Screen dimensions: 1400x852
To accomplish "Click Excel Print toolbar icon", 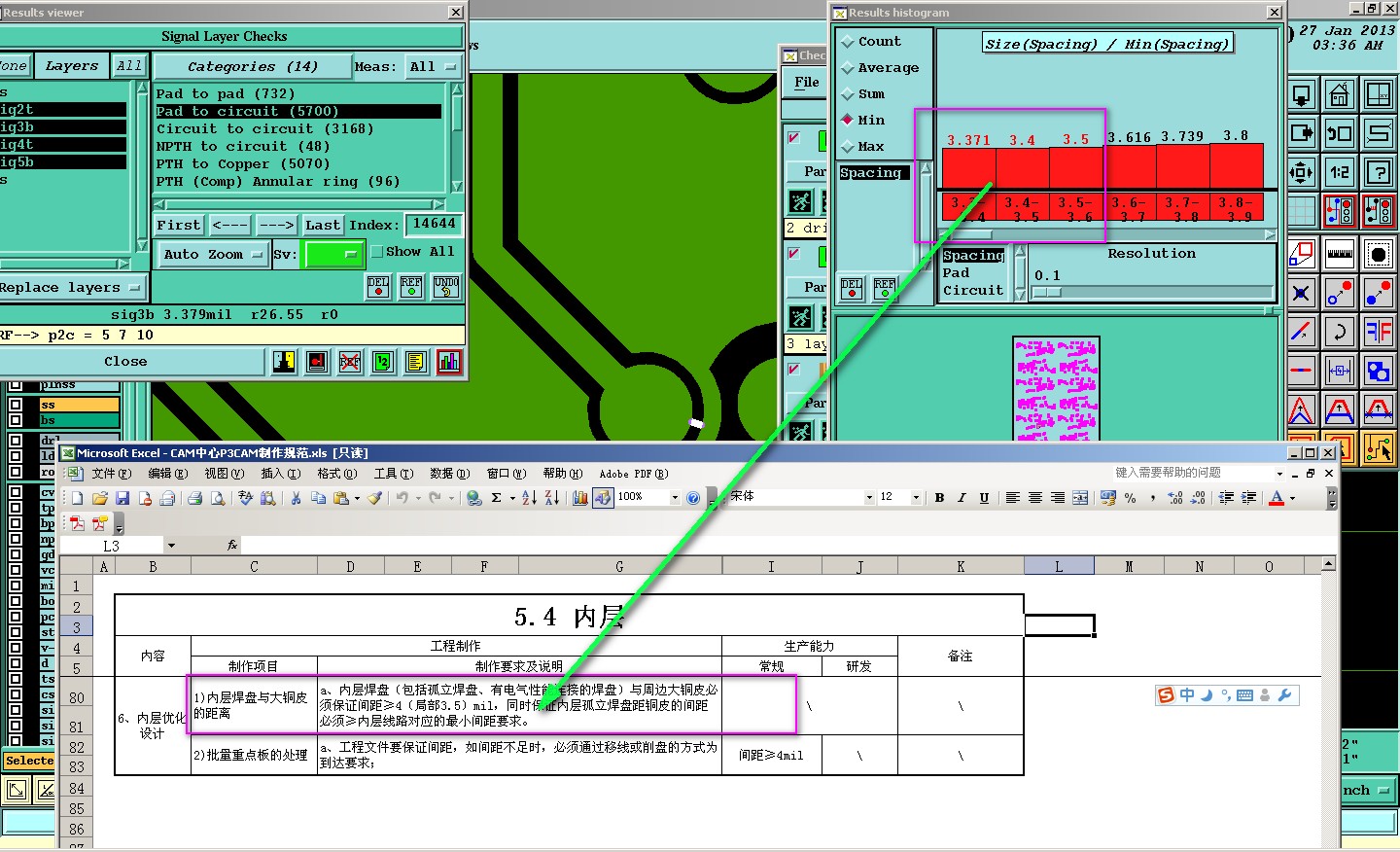I will pyautogui.click(x=194, y=498).
